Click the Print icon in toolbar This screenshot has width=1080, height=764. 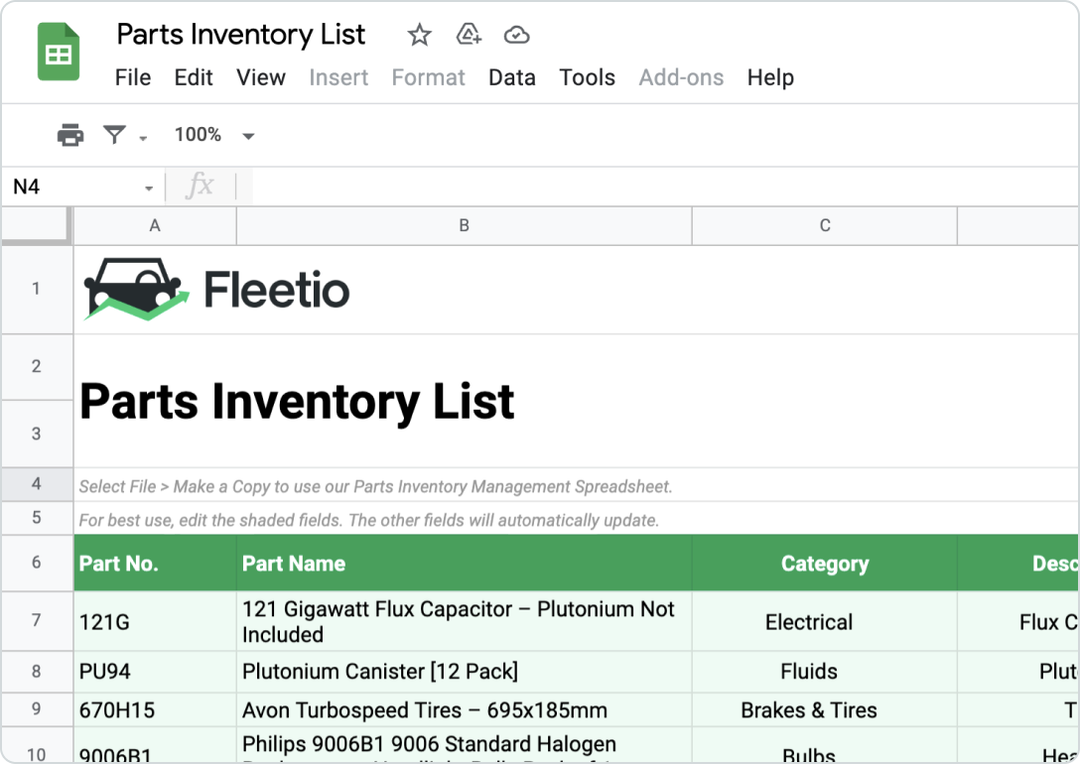(70, 135)
